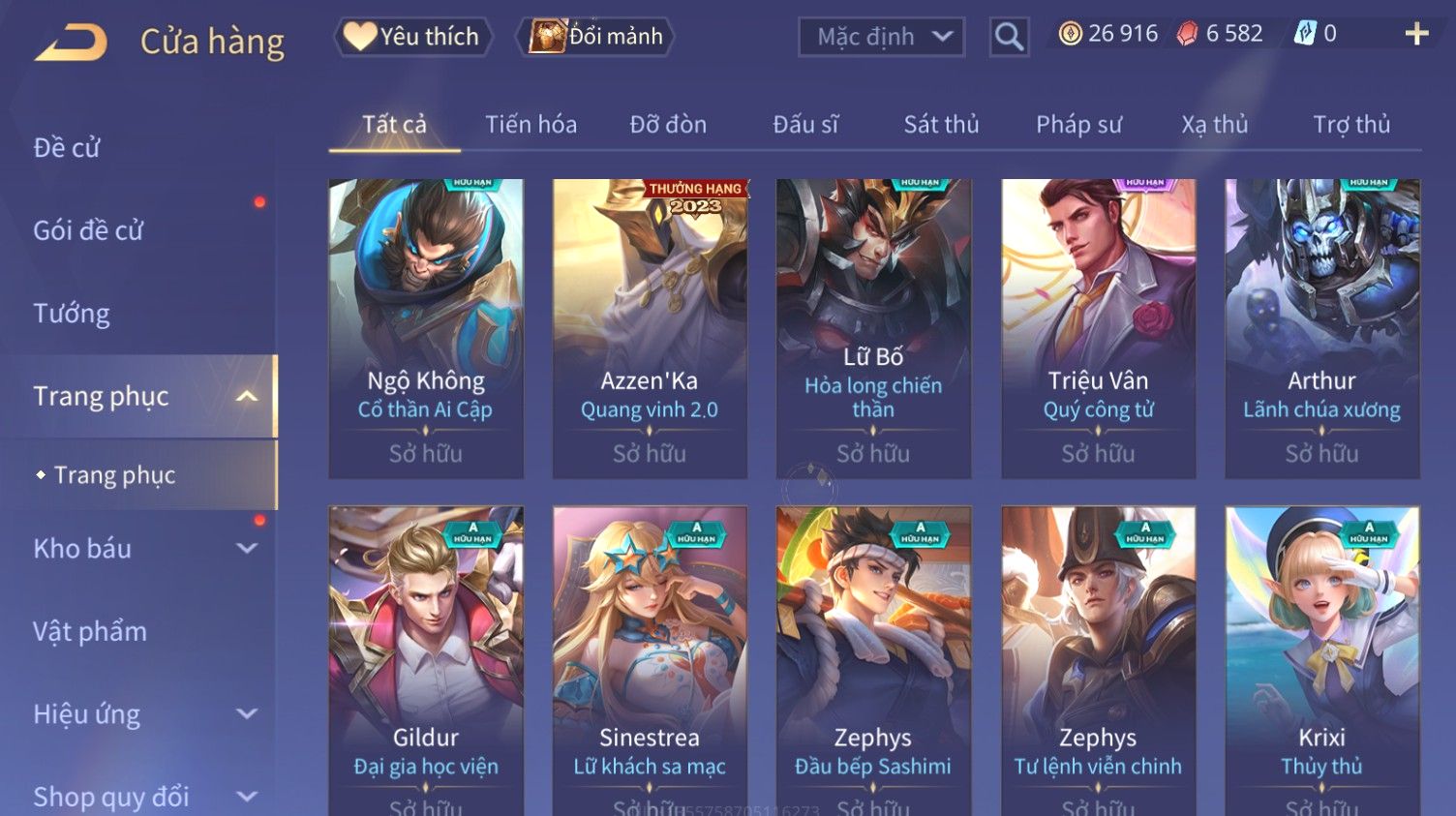The width and height of the screenshot is (1456, 816).
Task: Open Krixi Thủy thủ skin card
Action: 1321,660
